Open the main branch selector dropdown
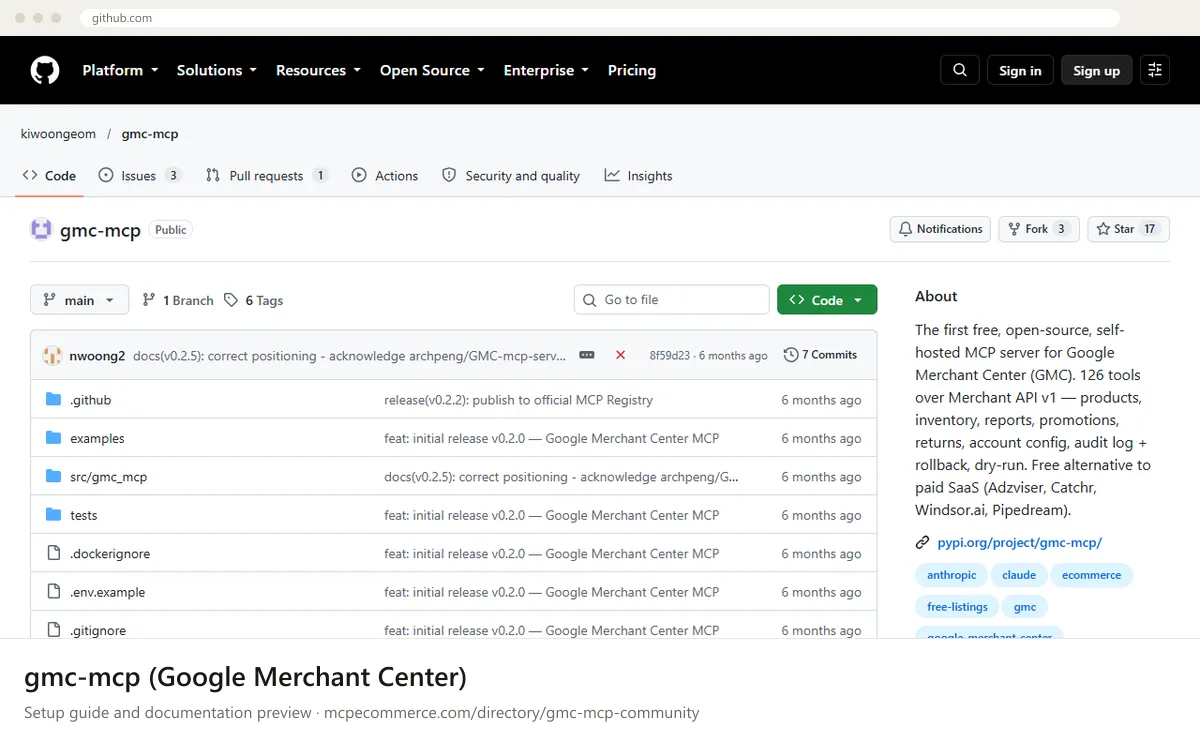 [80, 300]
